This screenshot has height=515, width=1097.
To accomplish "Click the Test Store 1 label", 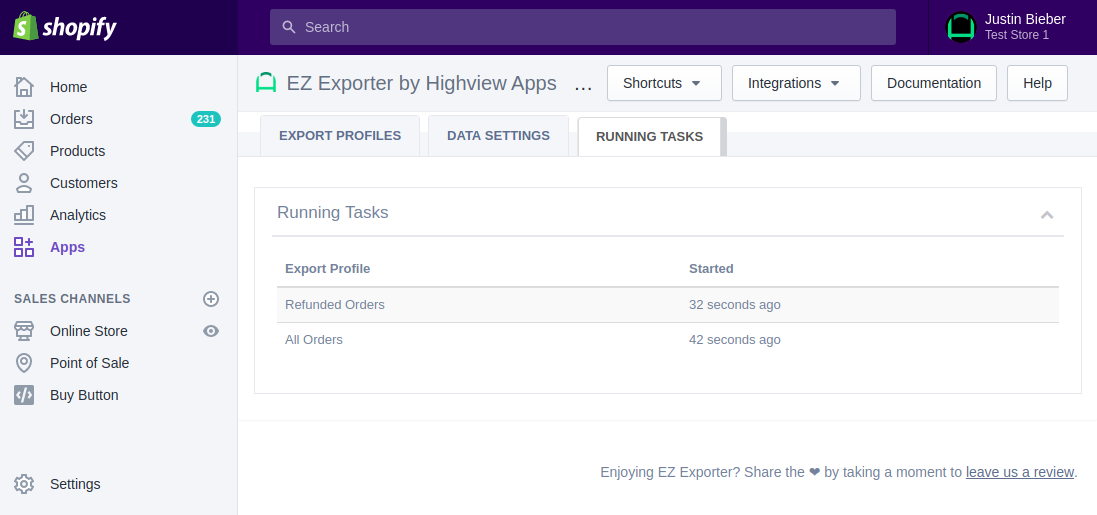I will (x=1017, y=35).
